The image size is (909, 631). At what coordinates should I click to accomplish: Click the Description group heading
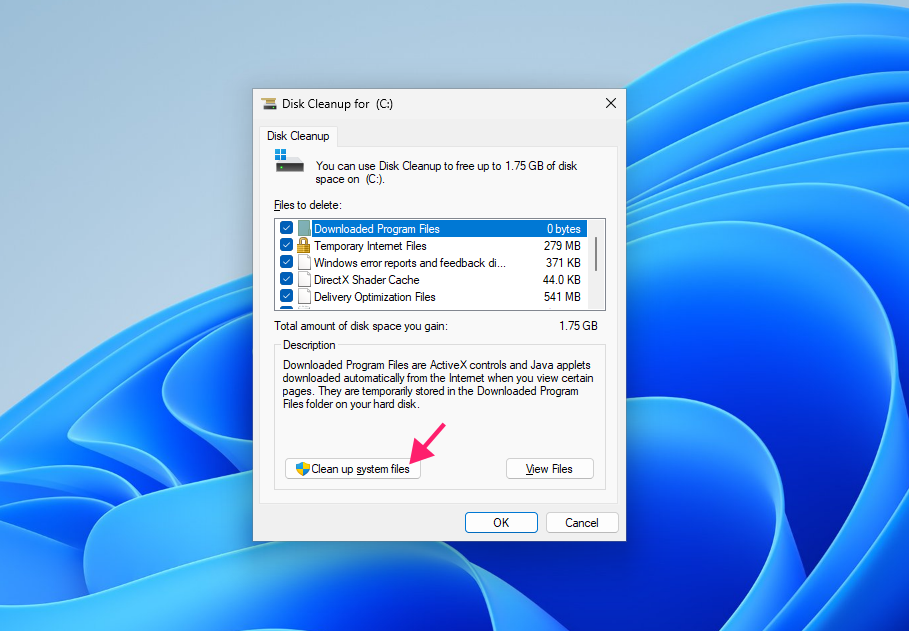pyautogui.click(x=309, y=345)
